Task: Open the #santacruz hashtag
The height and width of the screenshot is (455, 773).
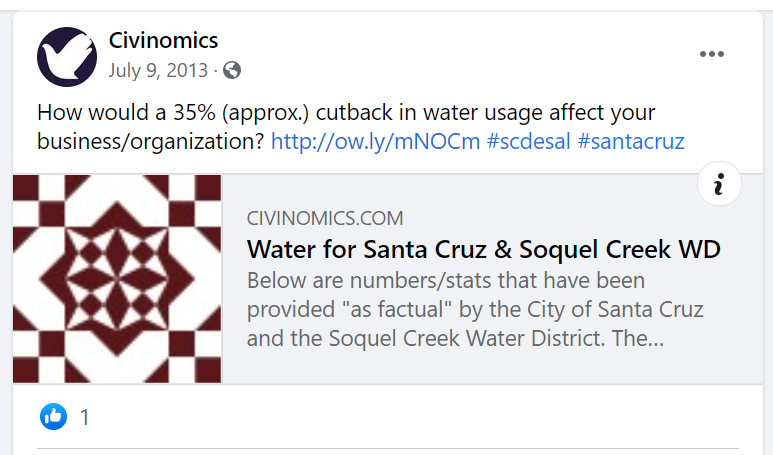Action: tap(631, 141)
